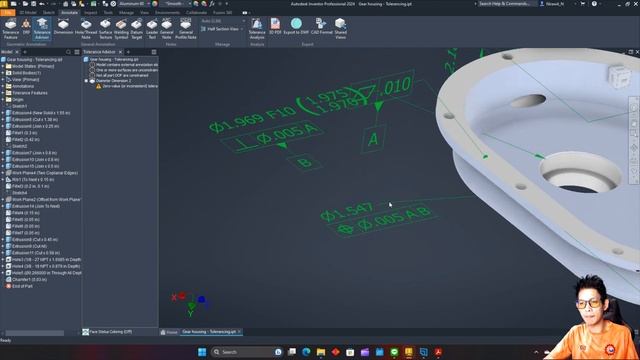Select the Datum Target tool

(x=137, y=29)
